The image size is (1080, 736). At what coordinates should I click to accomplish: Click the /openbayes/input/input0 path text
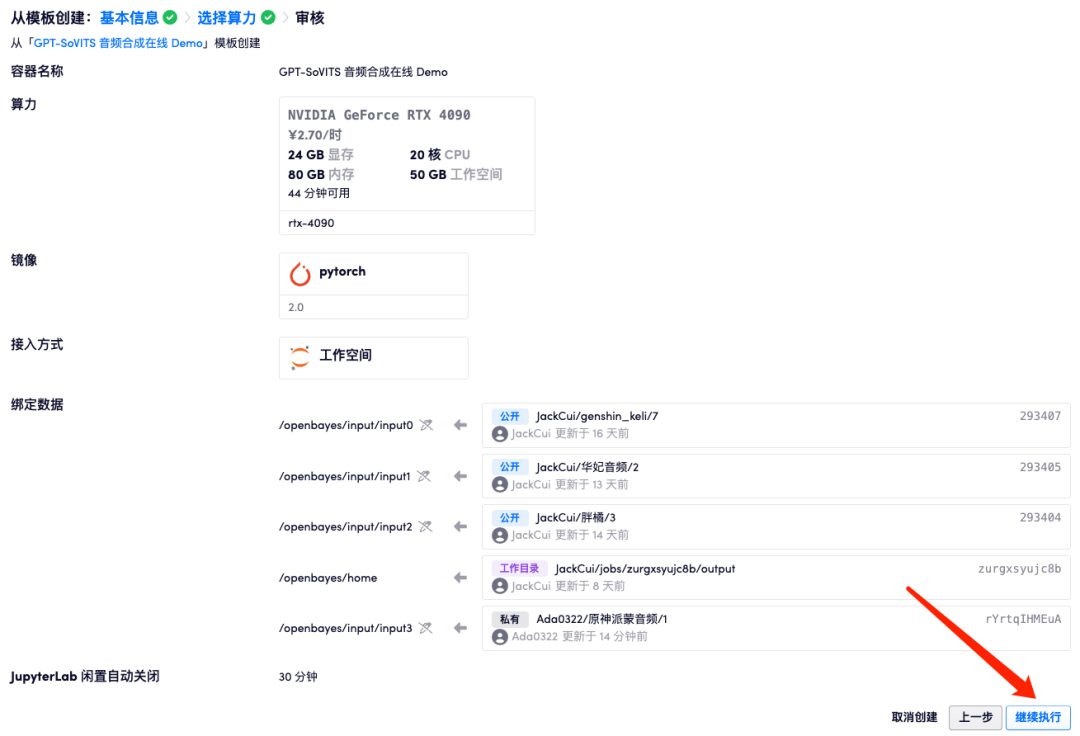pyautogui.click(x=346, y=425)
